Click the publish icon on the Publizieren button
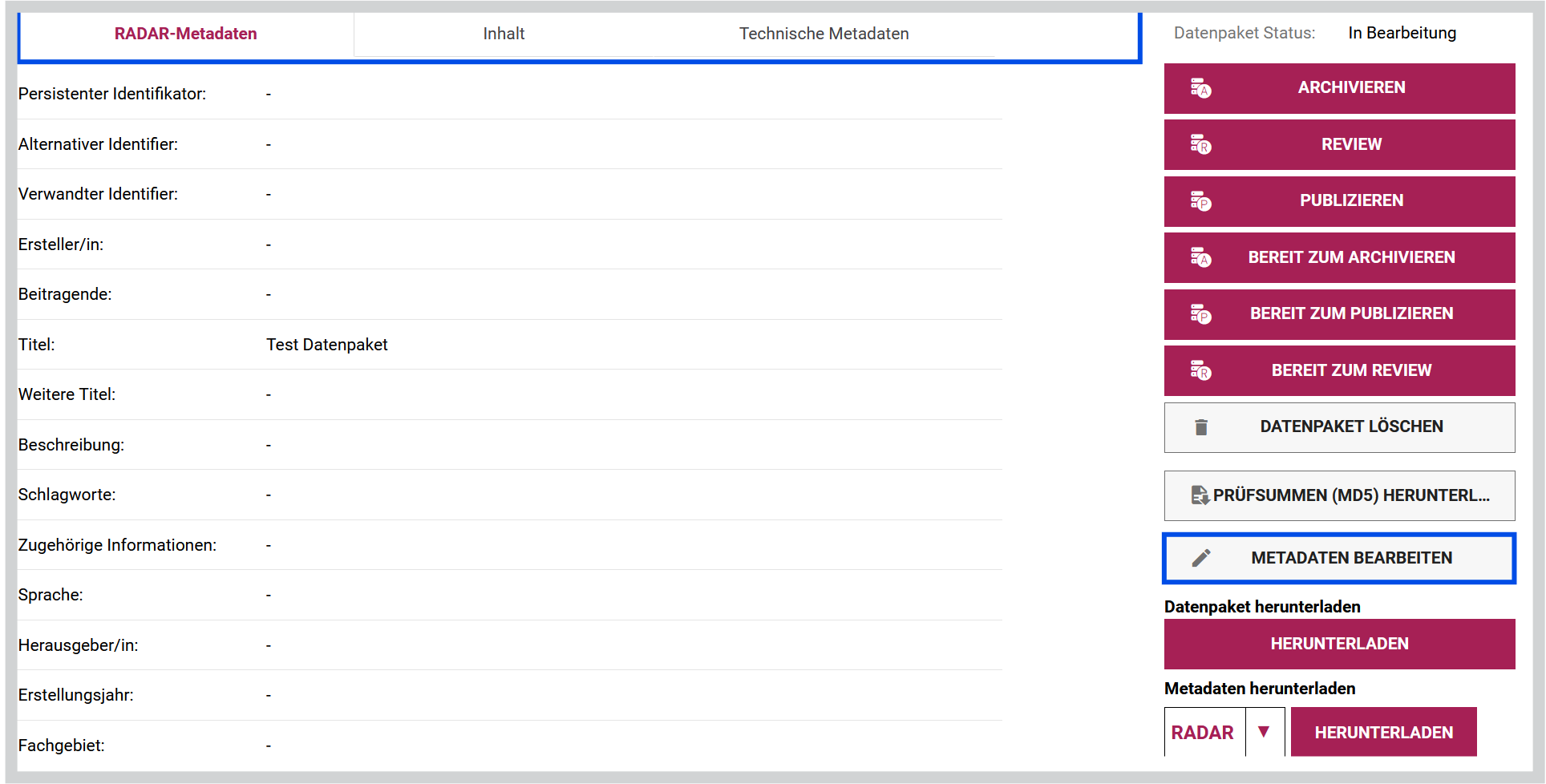1546x784 pixels. point(1200,201)
